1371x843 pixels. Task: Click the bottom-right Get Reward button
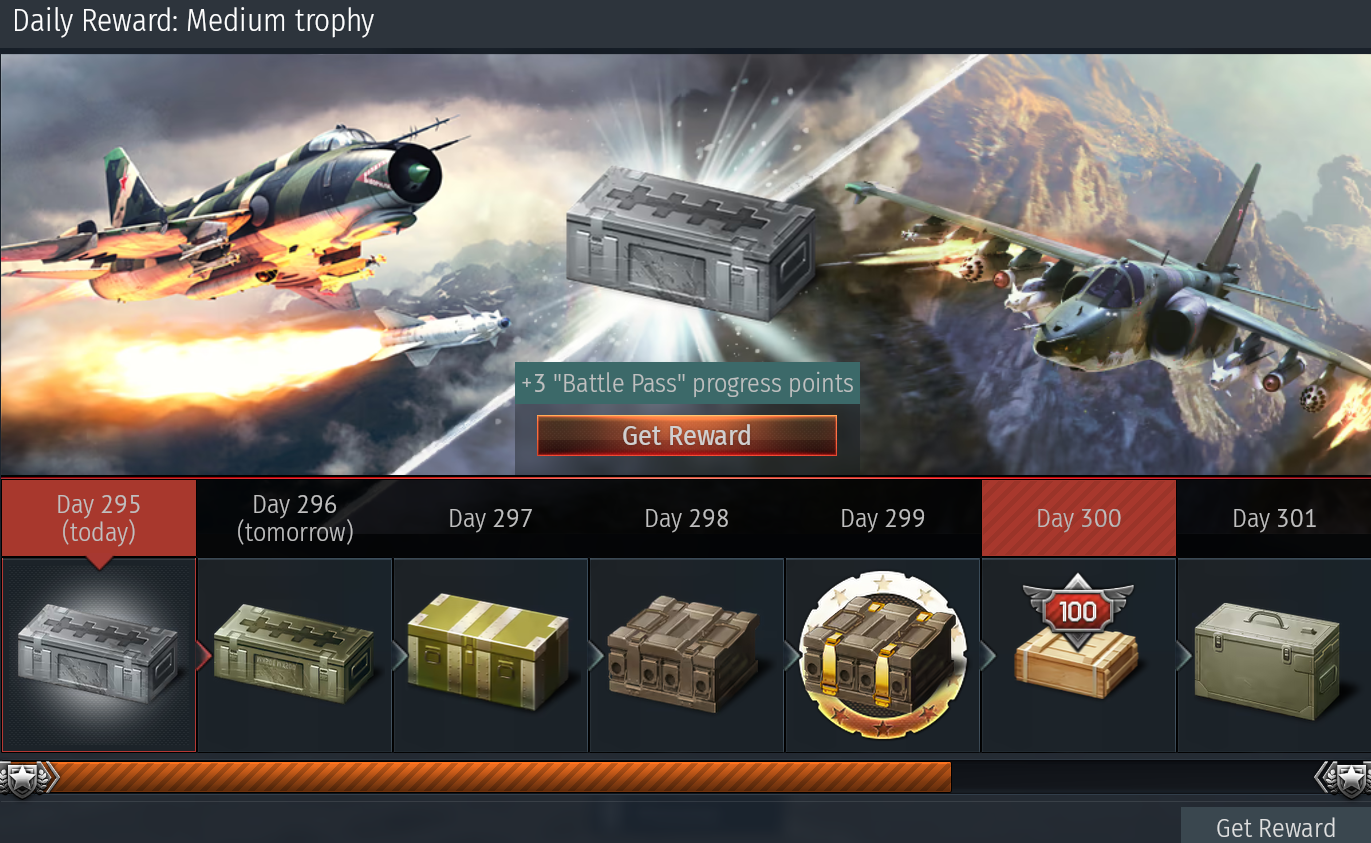coord(1275,826)
